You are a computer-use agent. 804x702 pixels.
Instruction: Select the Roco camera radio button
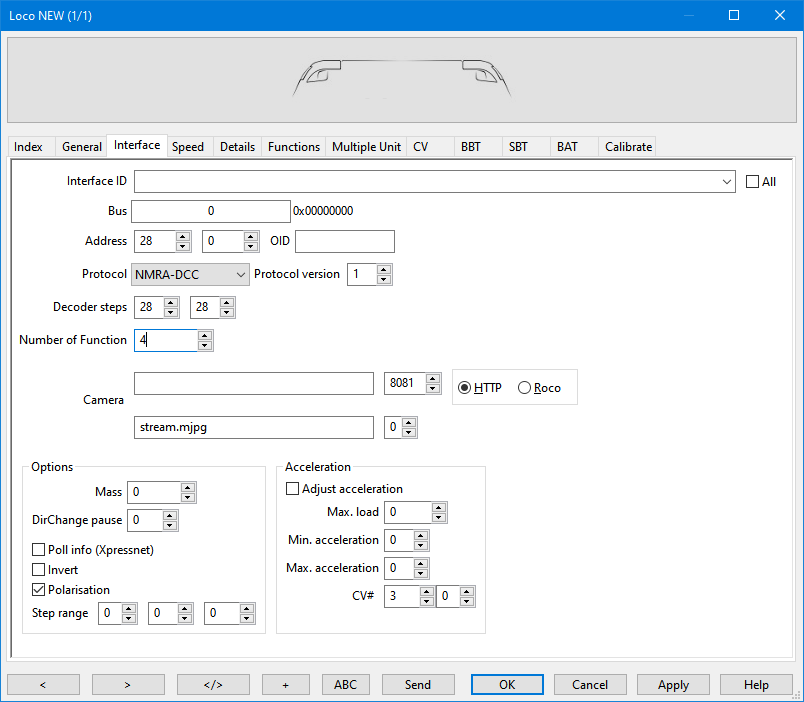pos(525,388)
